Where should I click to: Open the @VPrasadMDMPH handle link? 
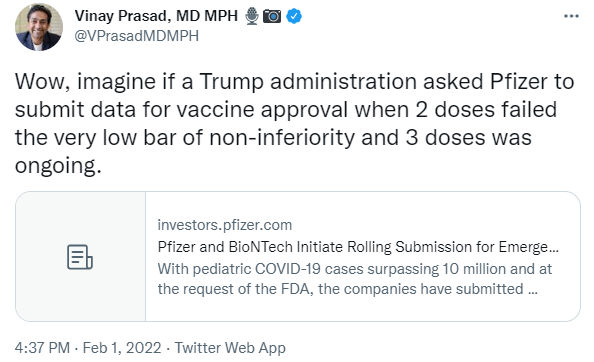point(137,36)
